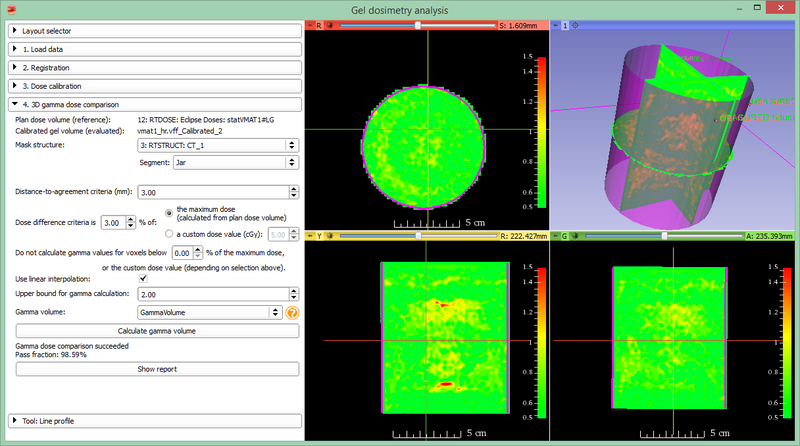
Task: Click the pin icon in the 3D view bar
Action: 556,24
